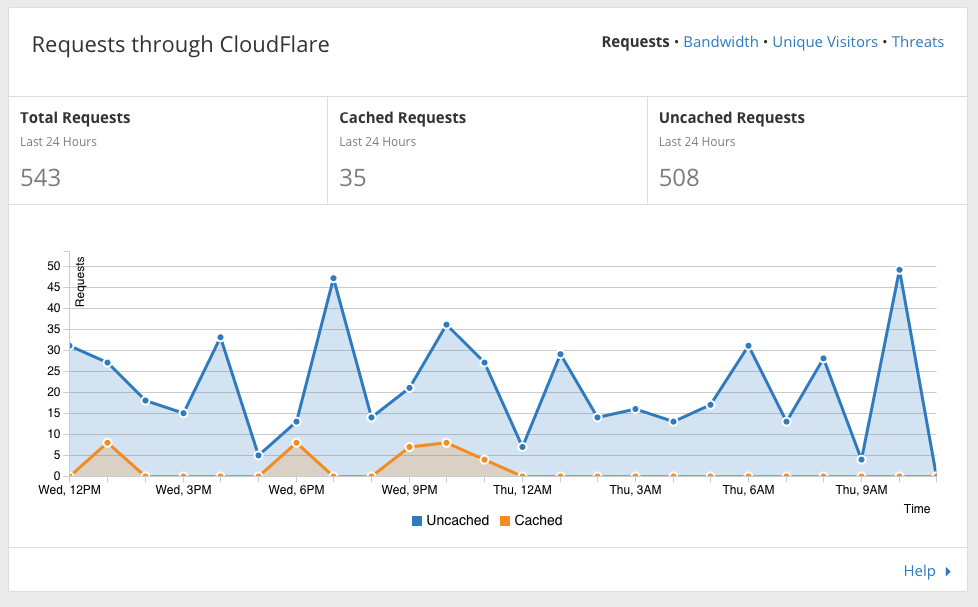
Task: Click the Uncached Requests heading
Action: pos(732,118)
